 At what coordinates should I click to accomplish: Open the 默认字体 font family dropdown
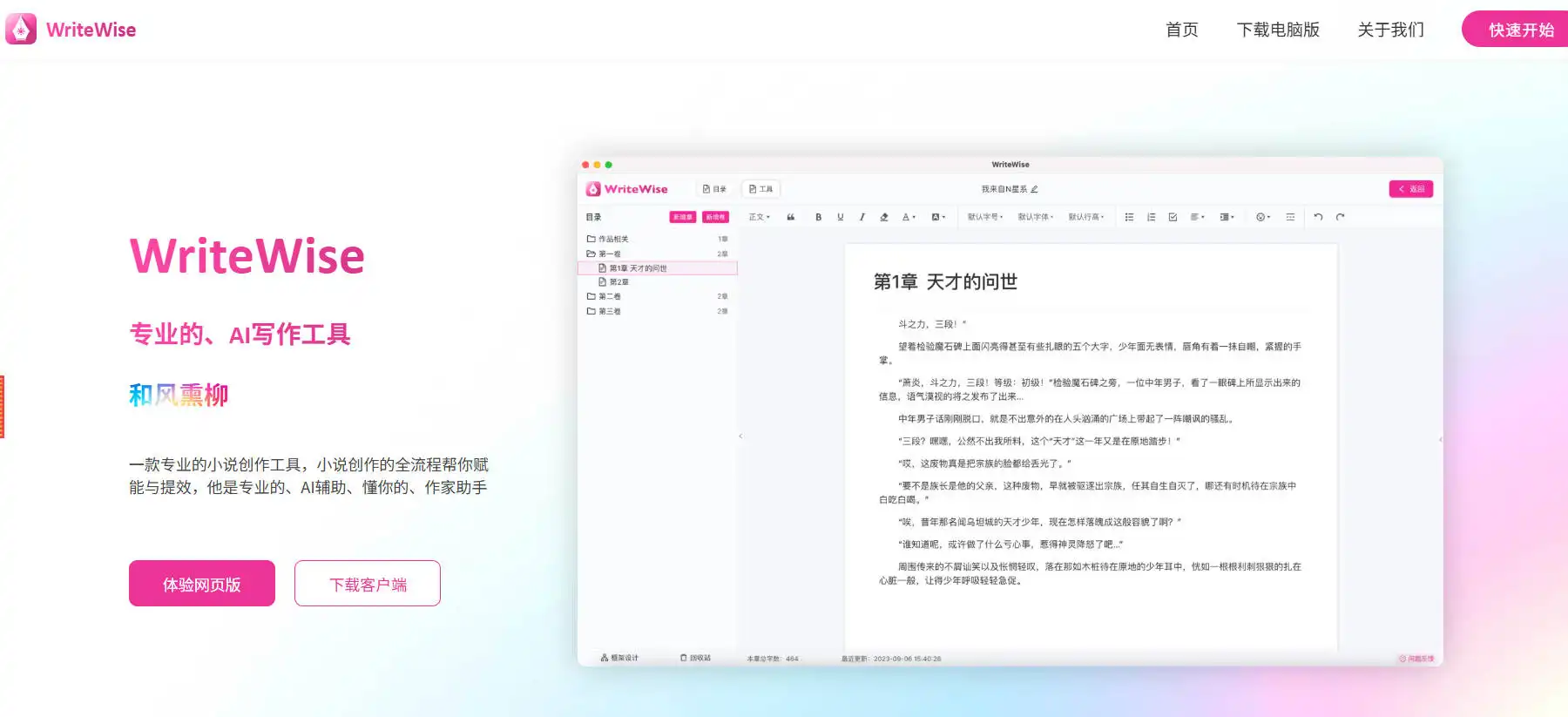tap(1036, 217)
